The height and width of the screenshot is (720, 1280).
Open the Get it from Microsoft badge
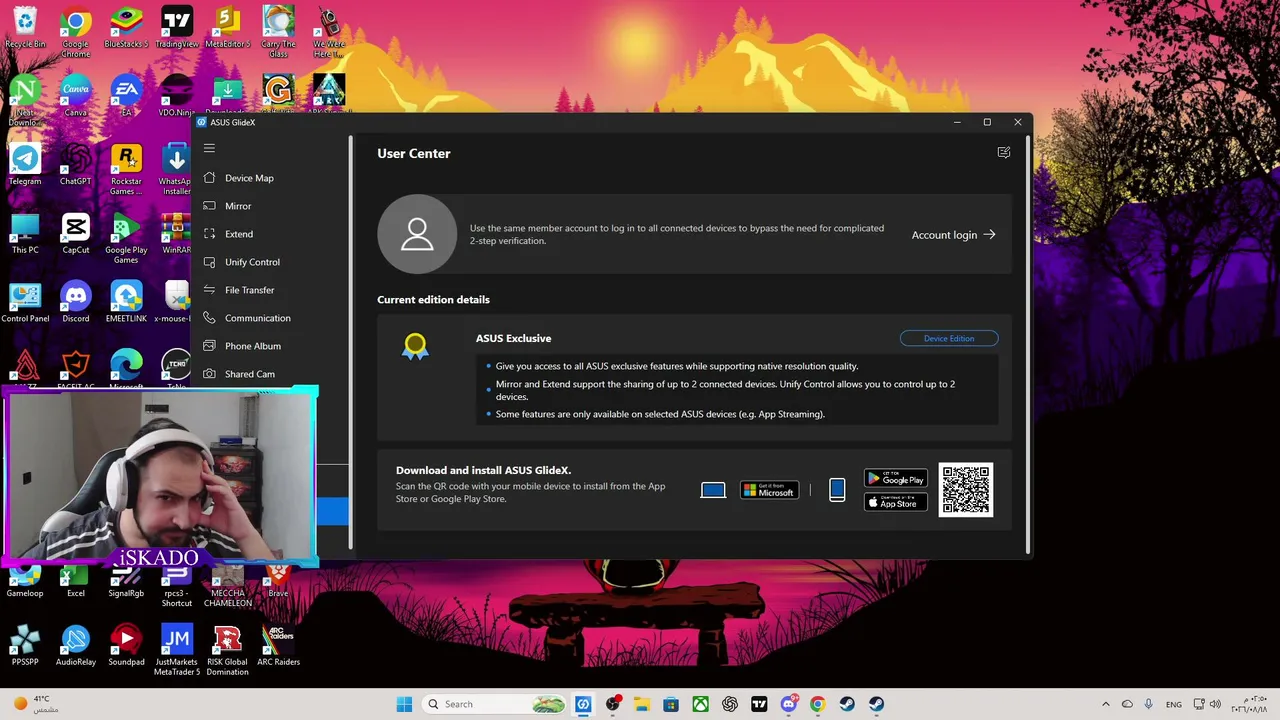coord(769,490)
